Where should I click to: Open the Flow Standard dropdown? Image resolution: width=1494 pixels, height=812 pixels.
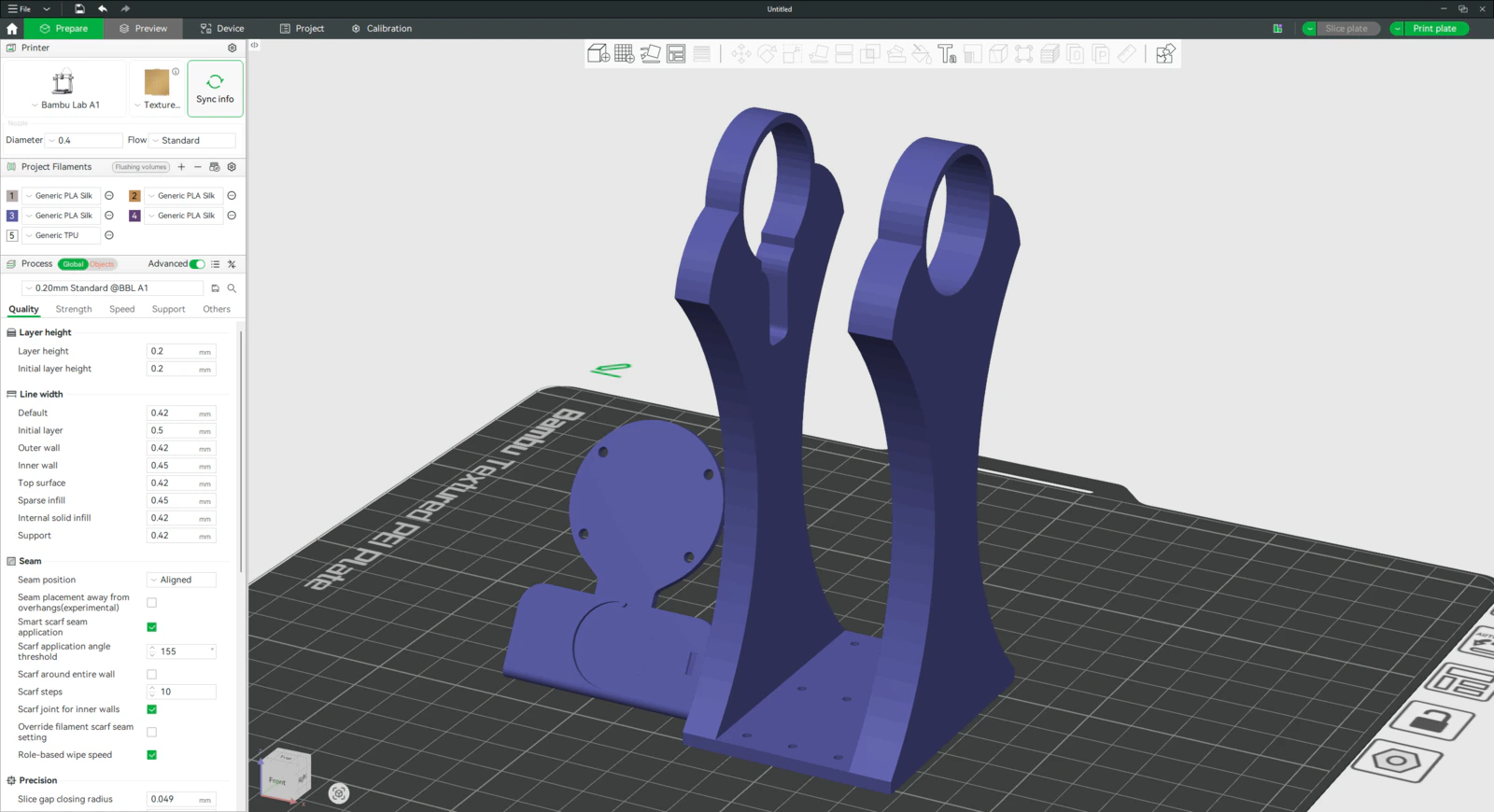[193, 141]
